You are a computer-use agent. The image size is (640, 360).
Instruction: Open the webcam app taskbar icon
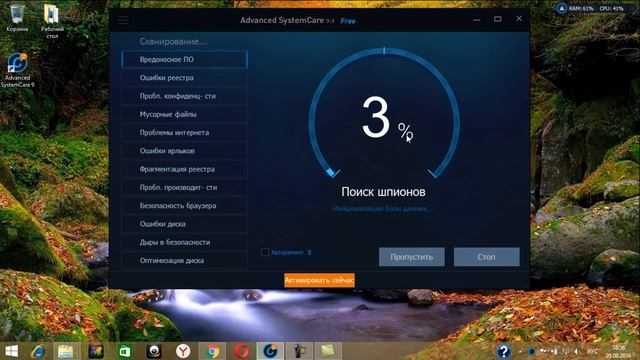(154, 351)
